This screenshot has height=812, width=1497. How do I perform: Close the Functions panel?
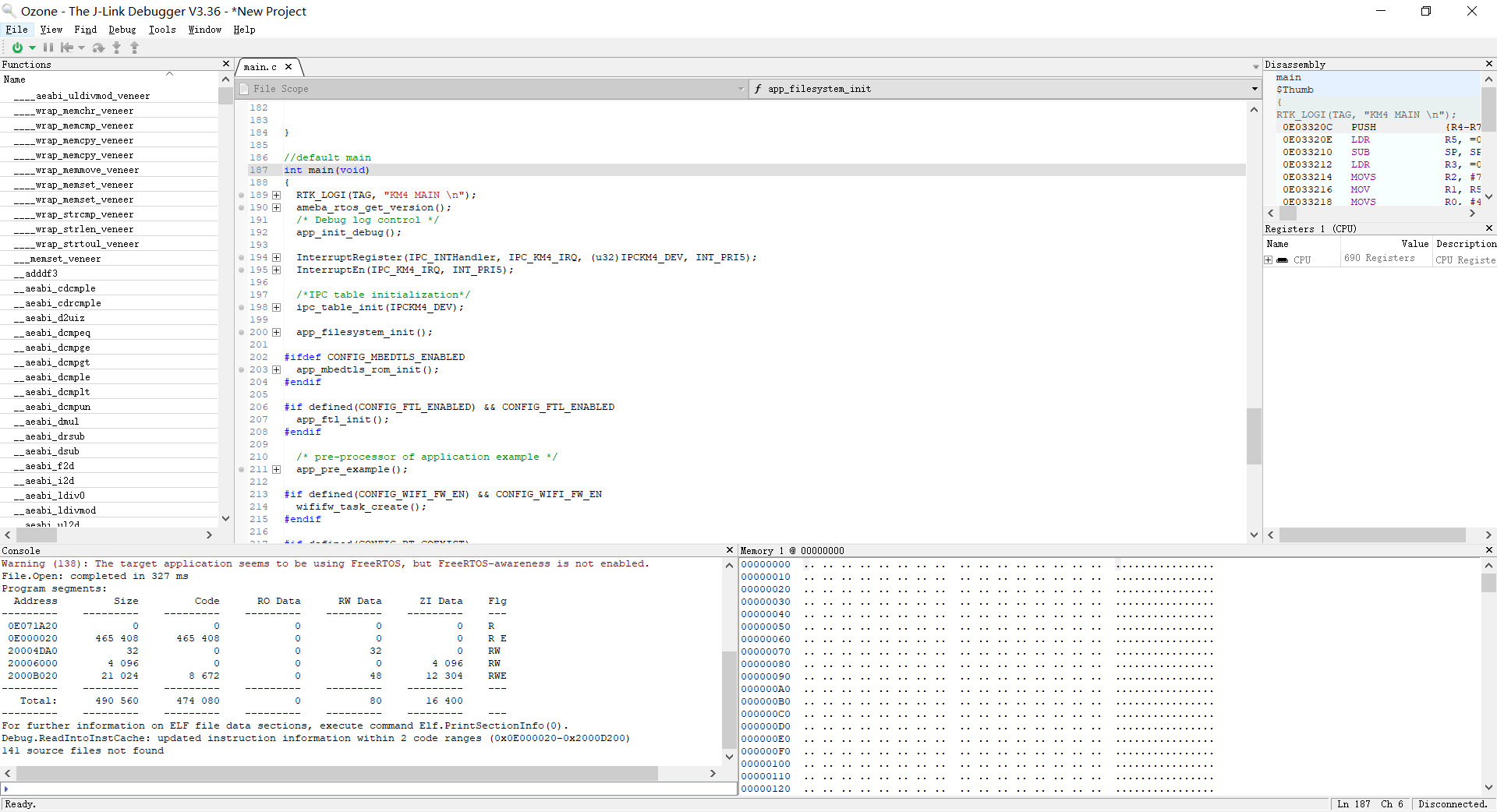pos(226,64)
